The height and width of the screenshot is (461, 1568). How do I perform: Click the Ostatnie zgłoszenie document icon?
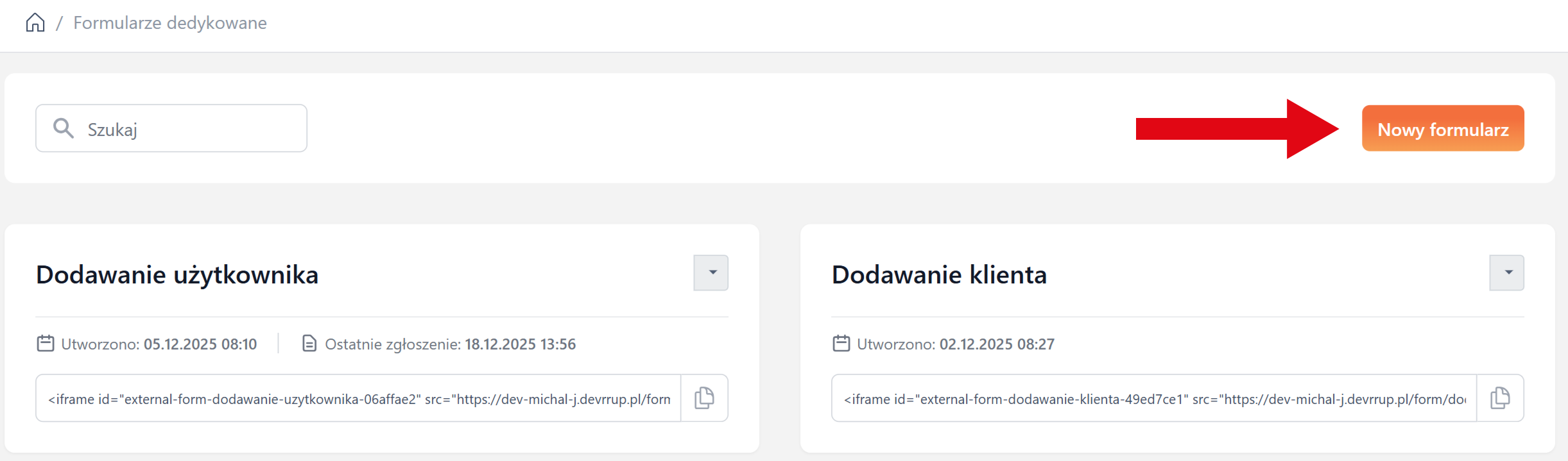(x=309, y=344)
